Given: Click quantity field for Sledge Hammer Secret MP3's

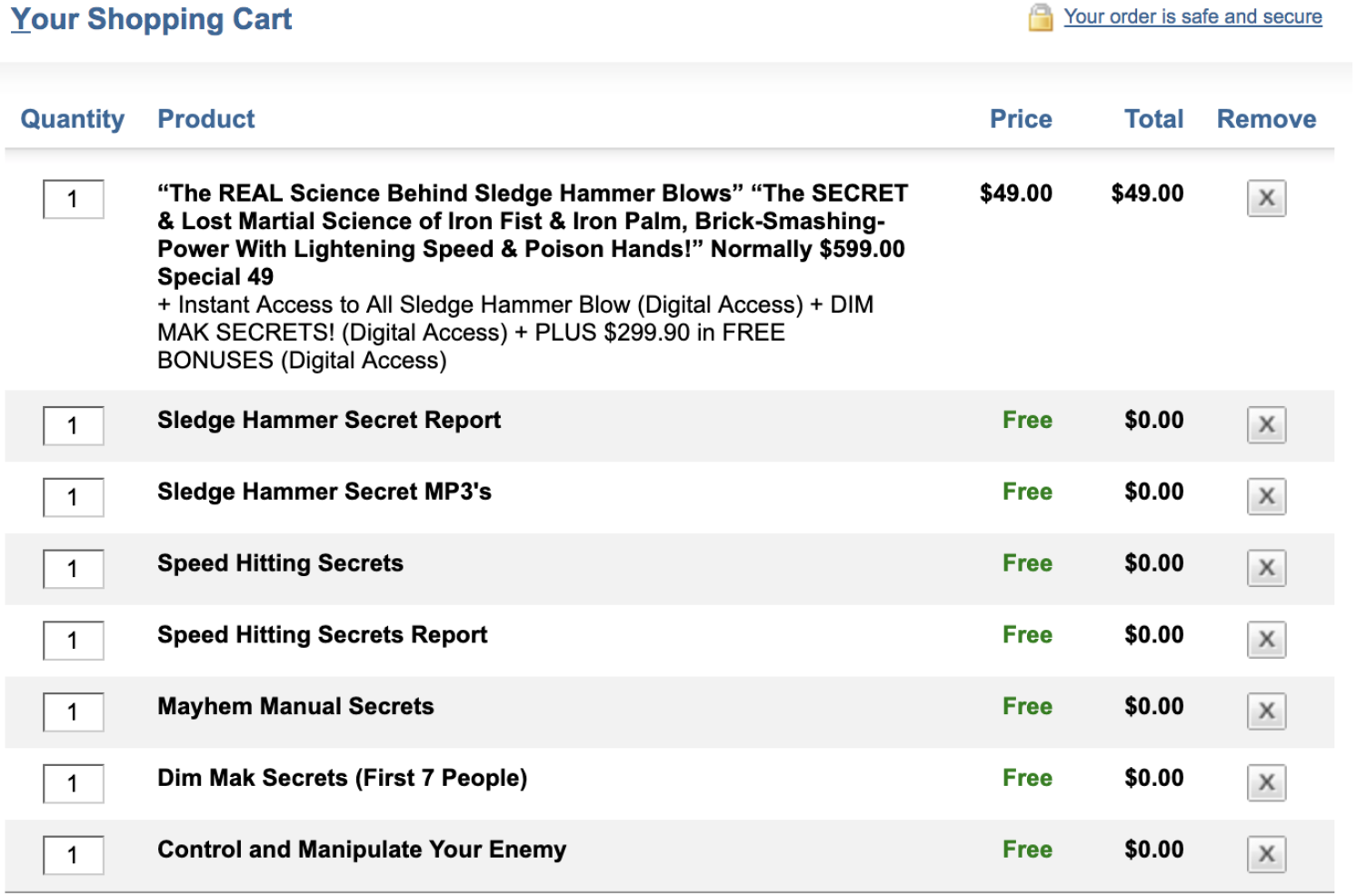Looking at the screenshot, I should point(74,497).
